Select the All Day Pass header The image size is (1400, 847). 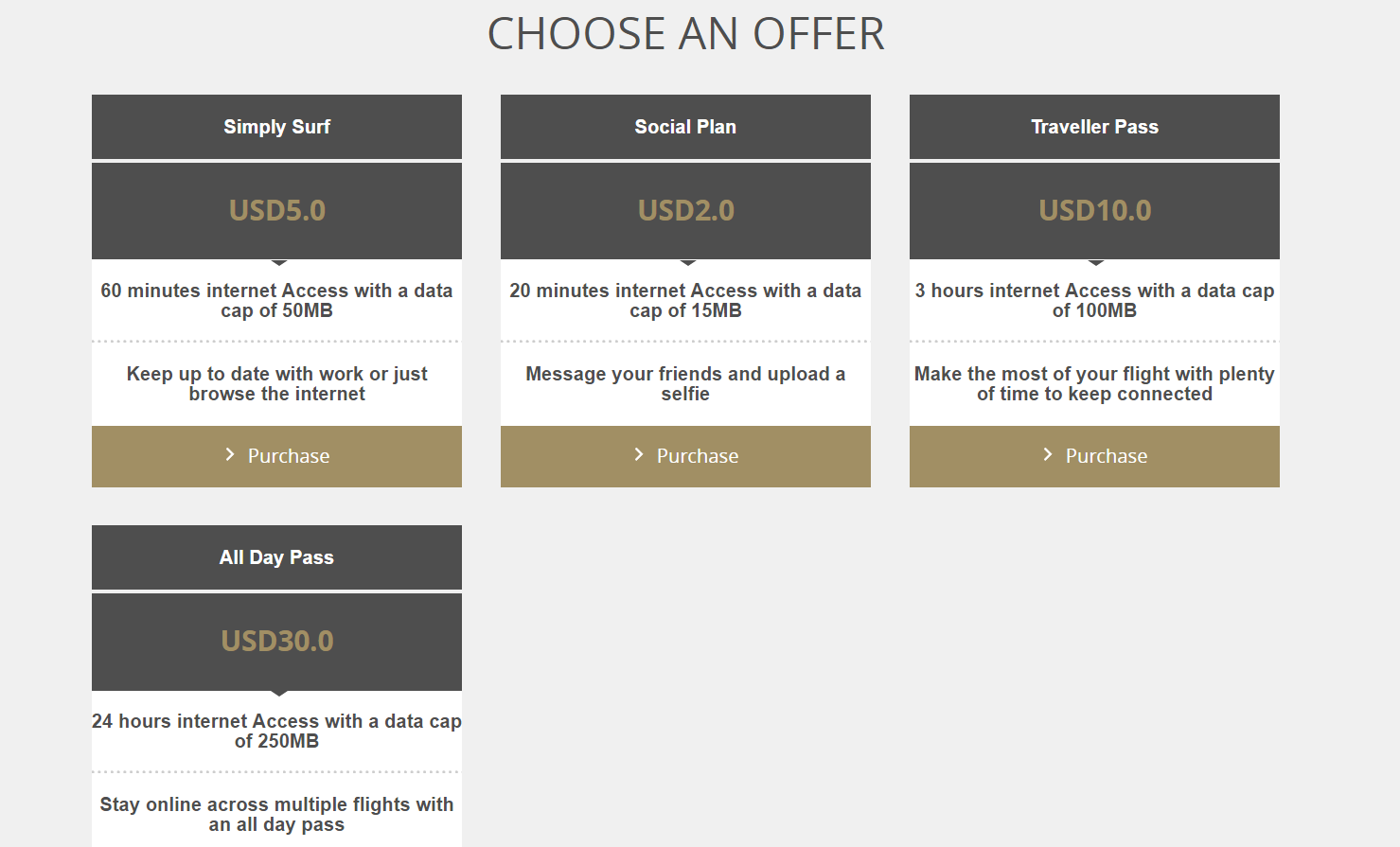(276, 557)
